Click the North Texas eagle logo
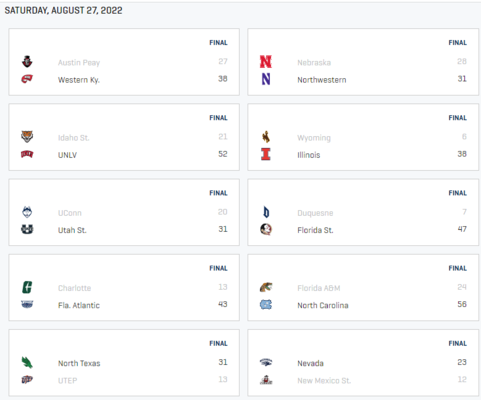The image size is (481, 400). click(27, 362)
